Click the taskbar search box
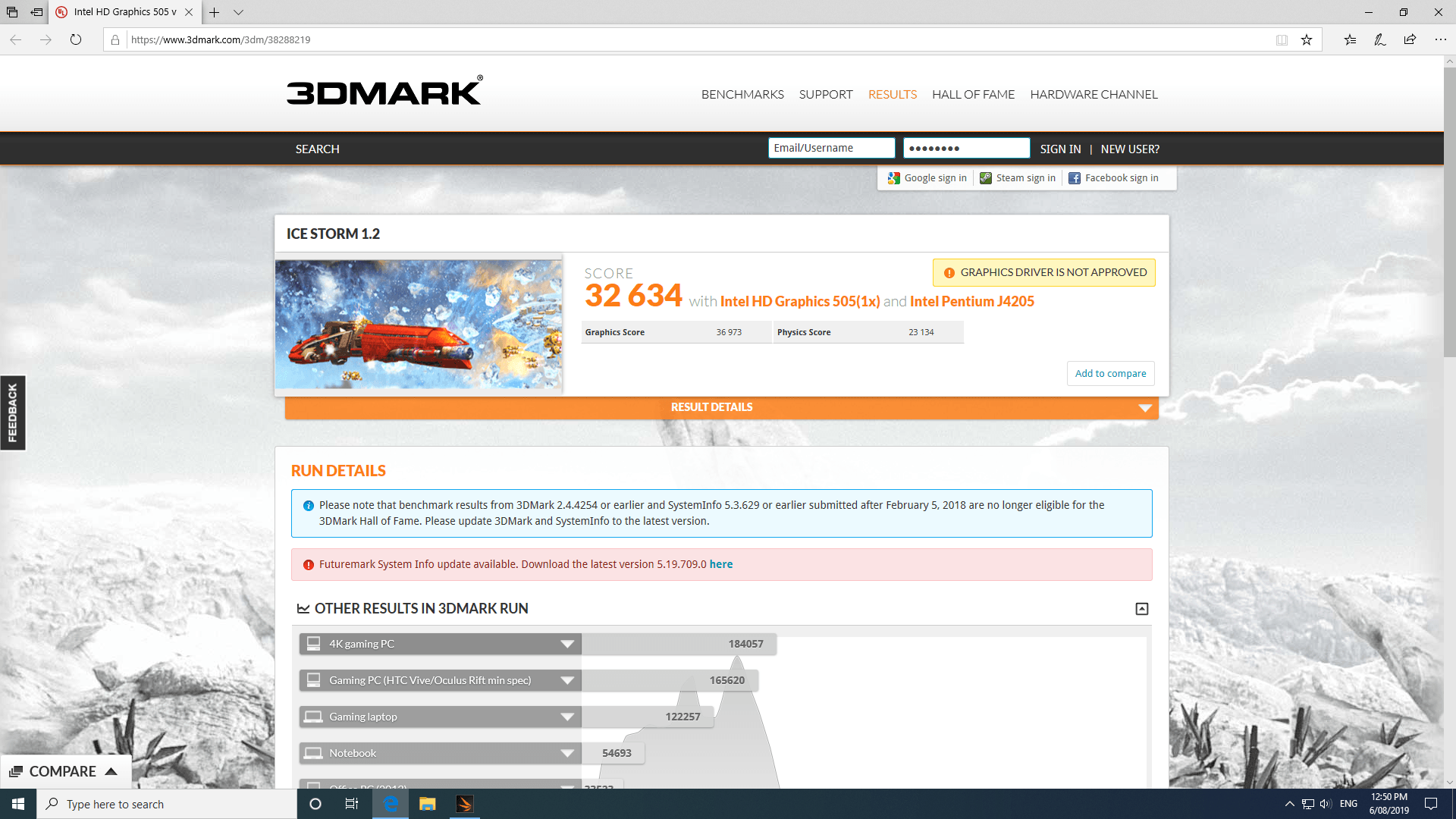This screenshot has height=819, width=1456. 167,804
